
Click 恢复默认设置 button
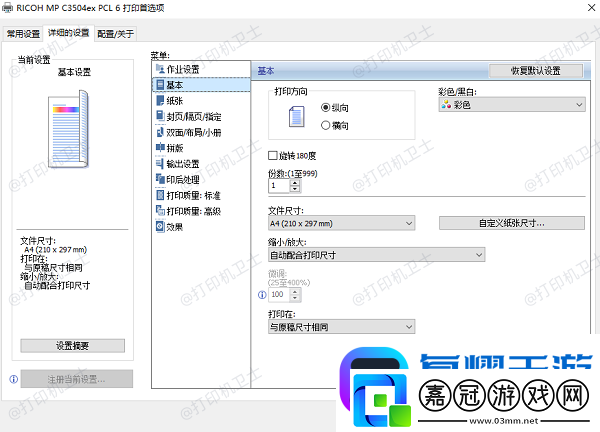point(536,70)
